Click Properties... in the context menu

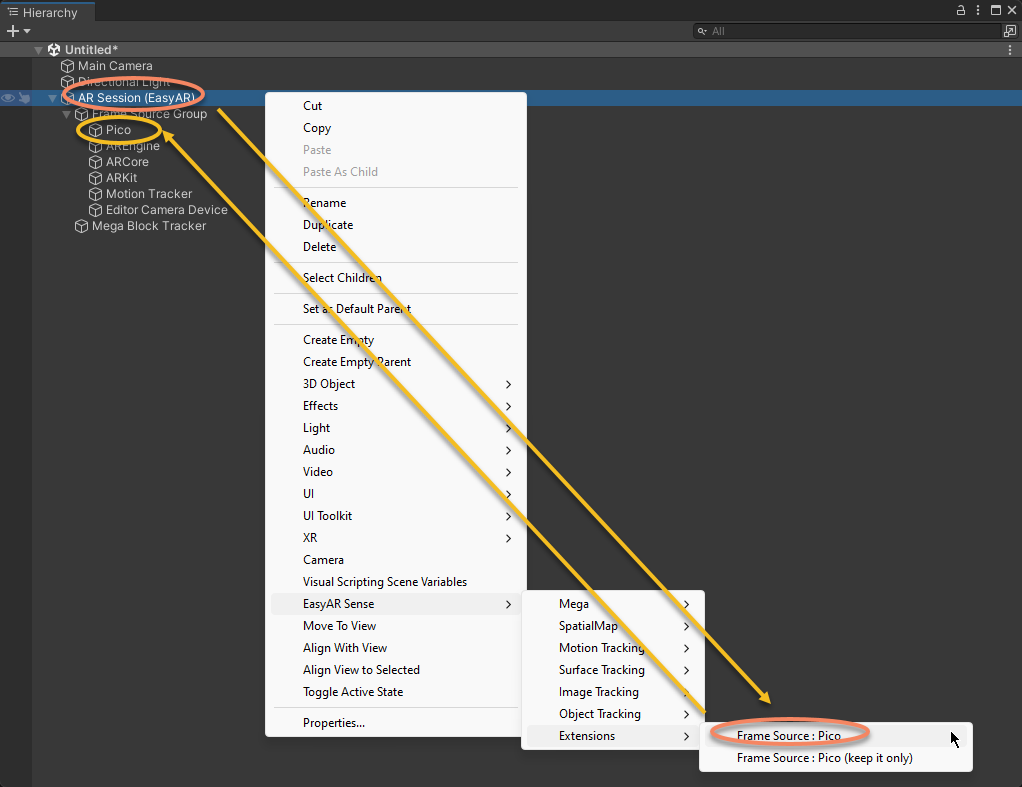click(334, 723)
